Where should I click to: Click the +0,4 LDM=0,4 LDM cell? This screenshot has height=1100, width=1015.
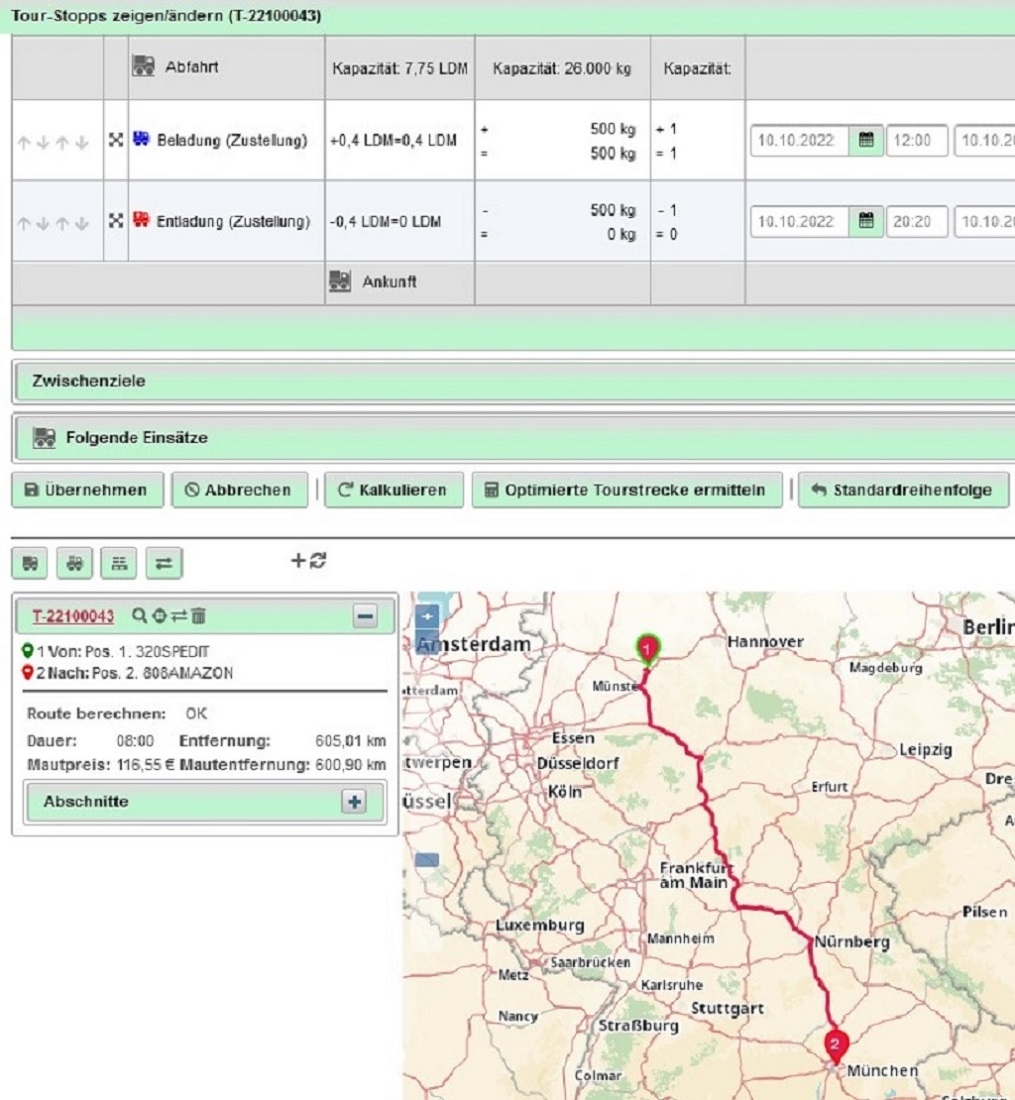393,140
